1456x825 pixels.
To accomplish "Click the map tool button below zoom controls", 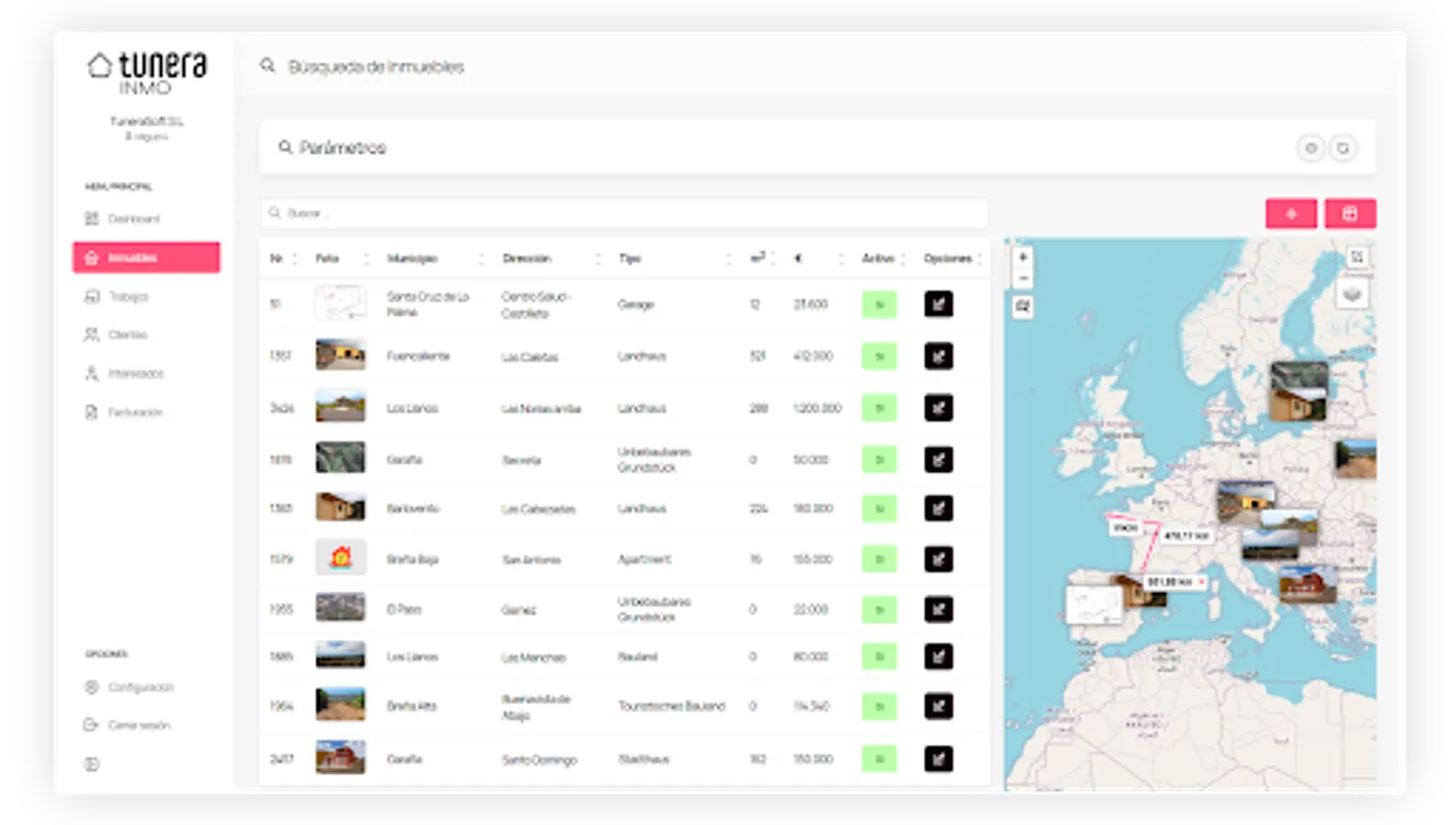I will [x=1023, y=307].
